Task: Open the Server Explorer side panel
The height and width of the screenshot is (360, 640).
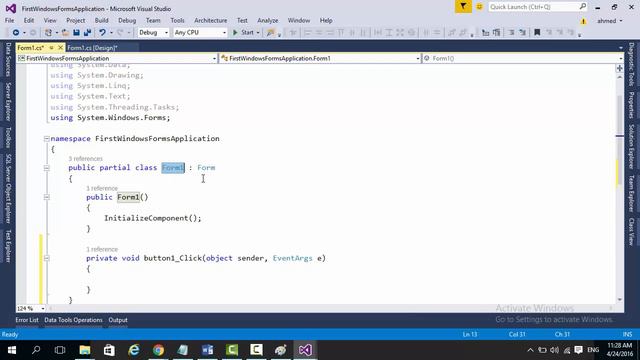Action: 8,101
